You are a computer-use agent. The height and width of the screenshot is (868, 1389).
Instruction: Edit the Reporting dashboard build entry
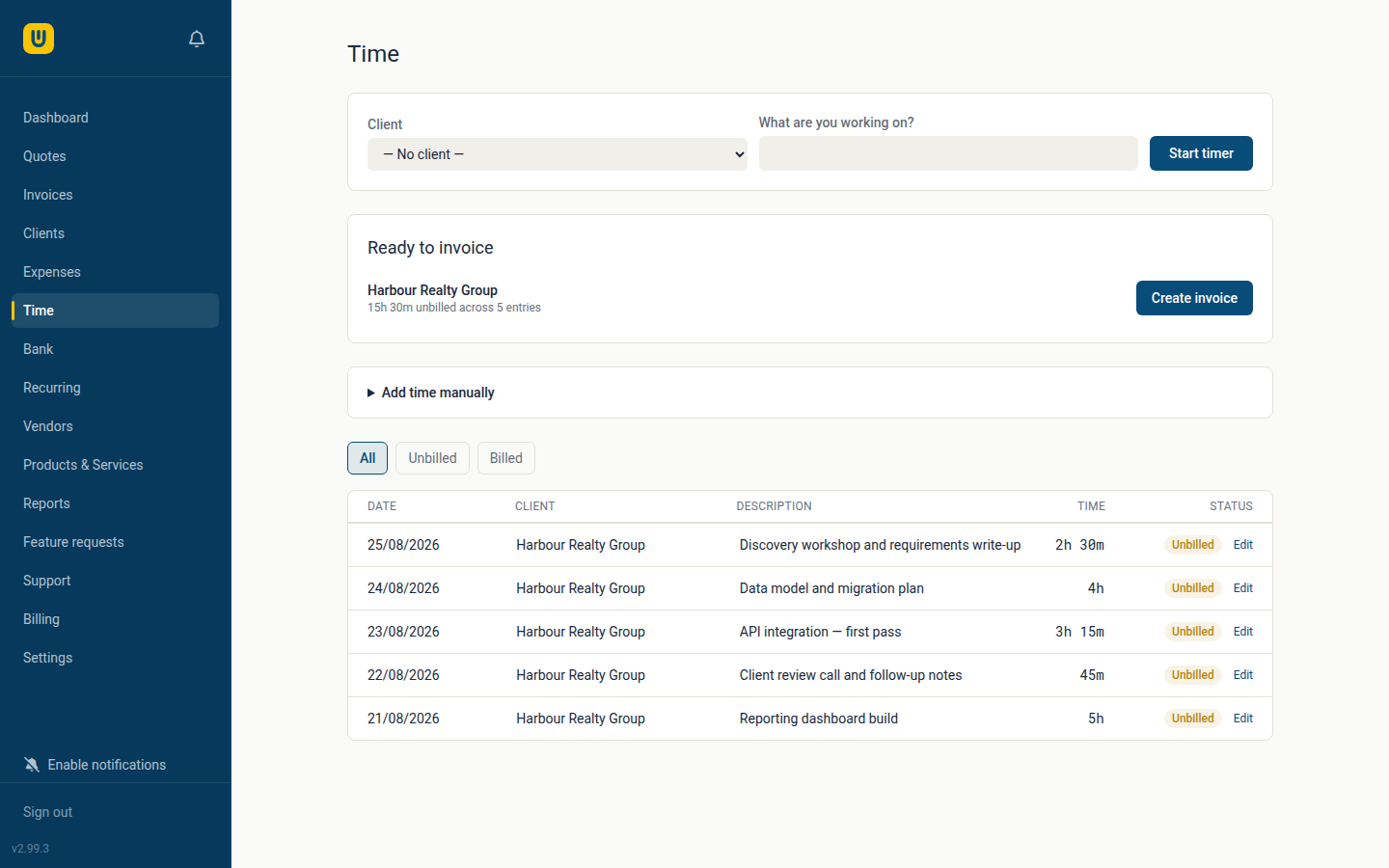pos(1242,719)
